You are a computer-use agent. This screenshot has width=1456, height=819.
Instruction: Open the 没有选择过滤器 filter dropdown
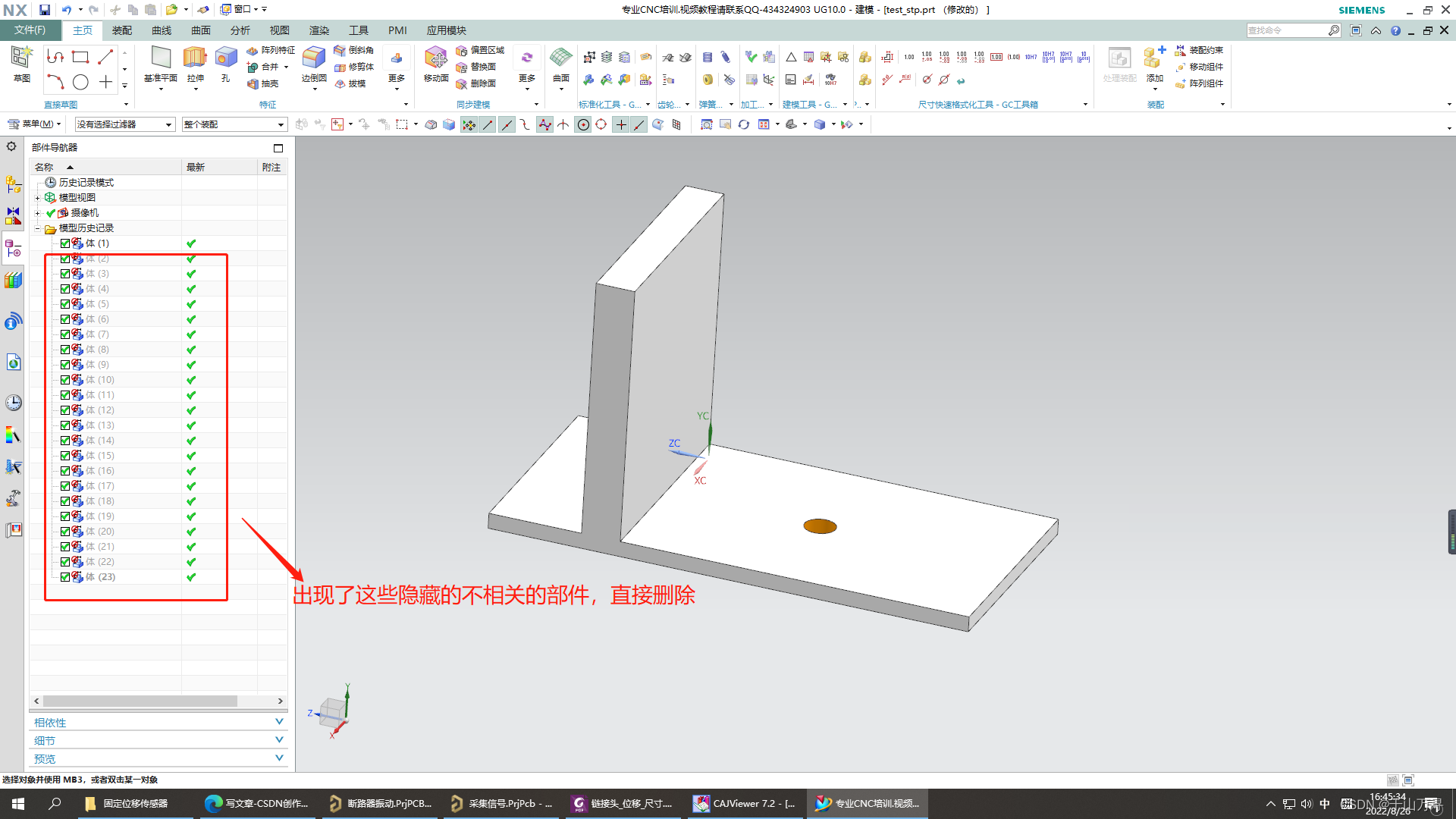click(x=168, y=124)
